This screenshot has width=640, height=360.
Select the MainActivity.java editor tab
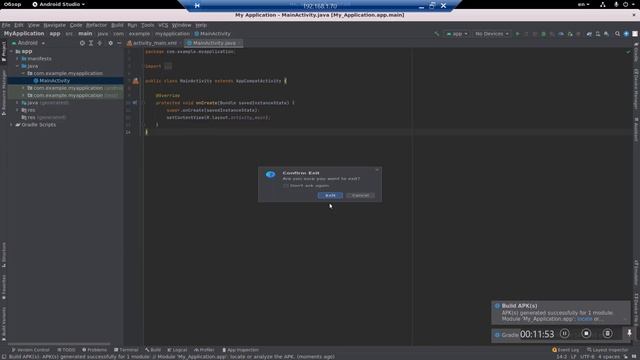(213, 43)
